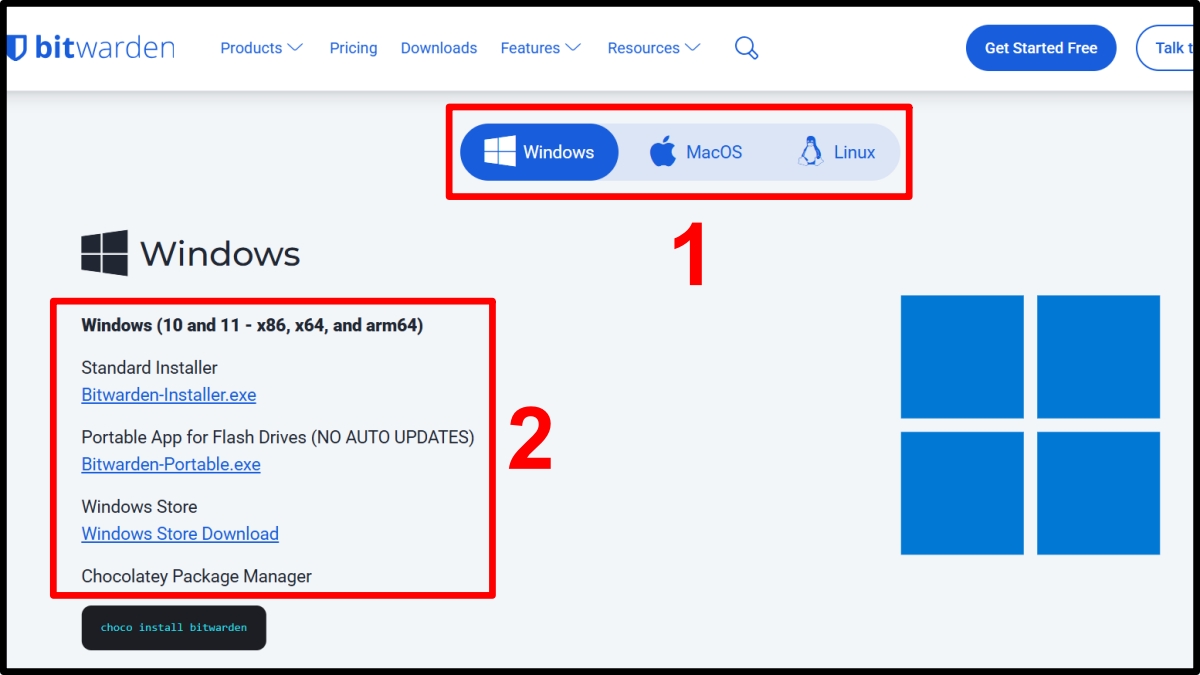This screenshot has width=1200, height=675.
Task: Click the Talk button at the top right
Action: pos(1166,48)
